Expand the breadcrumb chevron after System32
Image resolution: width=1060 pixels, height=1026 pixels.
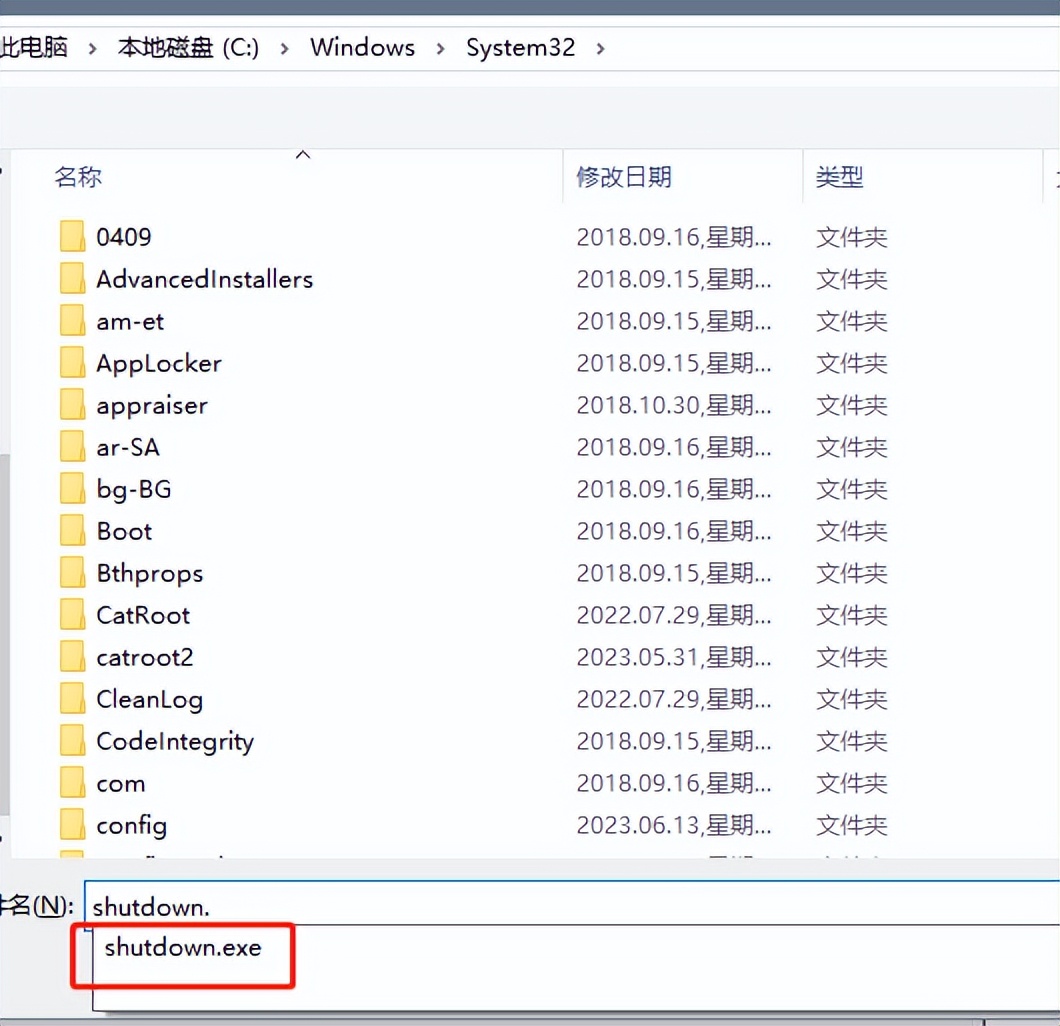(601, 47)
